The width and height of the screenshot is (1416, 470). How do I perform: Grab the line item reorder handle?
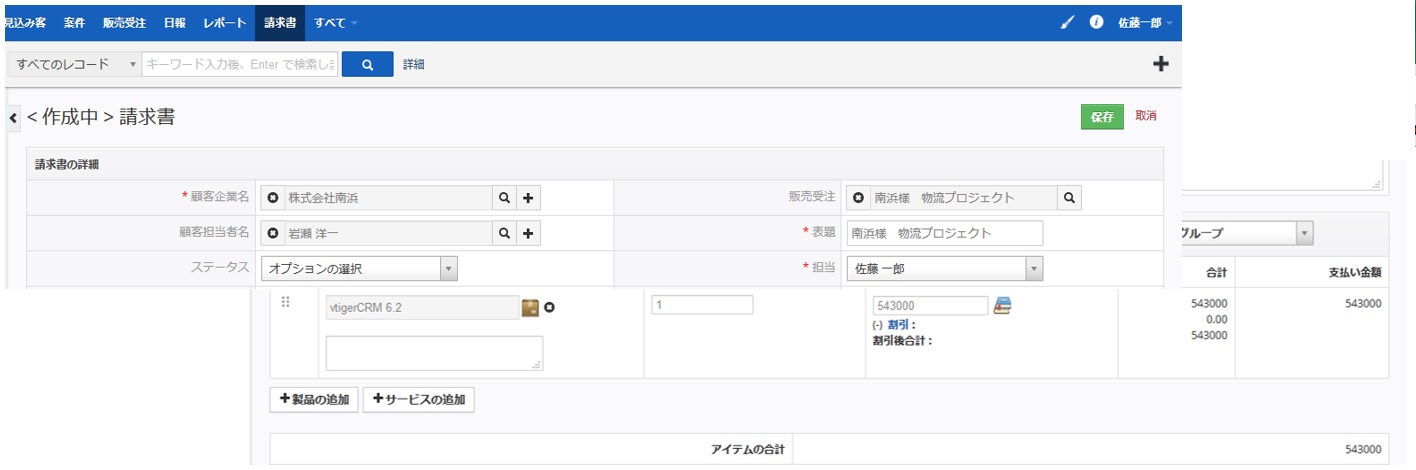[x=285, y=303]
